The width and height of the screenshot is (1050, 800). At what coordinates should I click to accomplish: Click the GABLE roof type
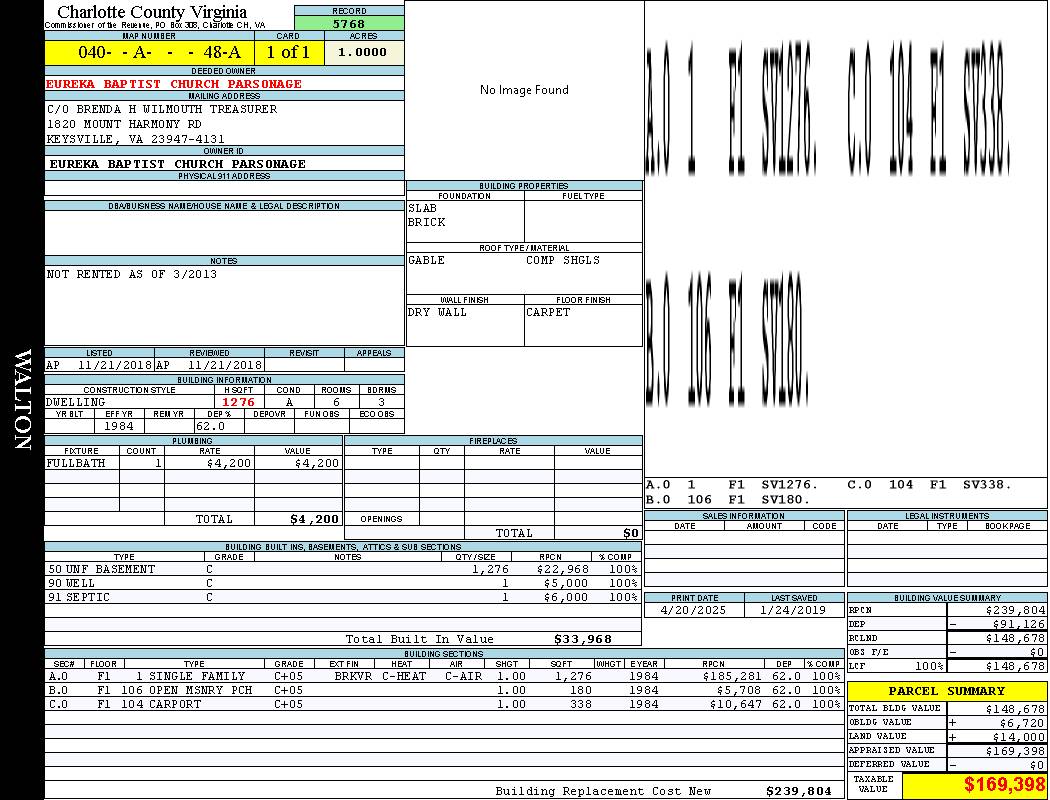[426, 260]
